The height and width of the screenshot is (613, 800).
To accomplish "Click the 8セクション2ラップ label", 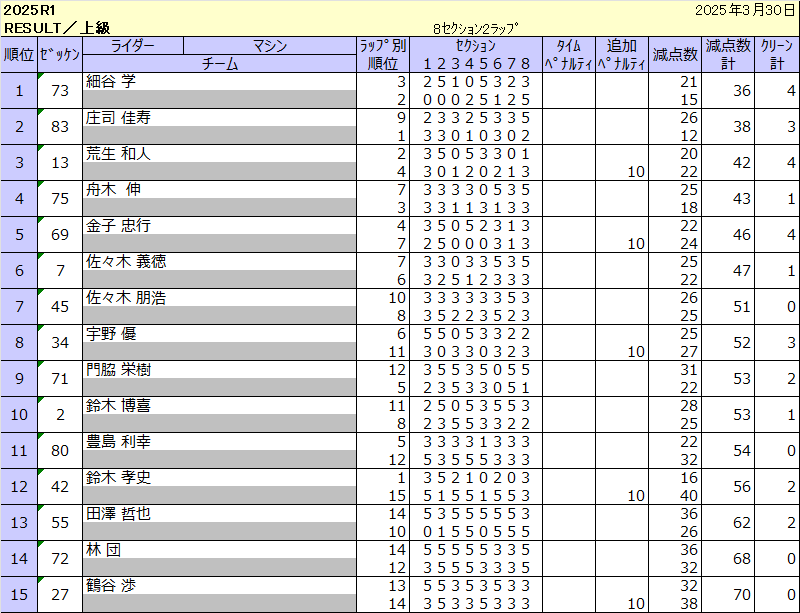I will pyautogui.click(x=476, y=28).
